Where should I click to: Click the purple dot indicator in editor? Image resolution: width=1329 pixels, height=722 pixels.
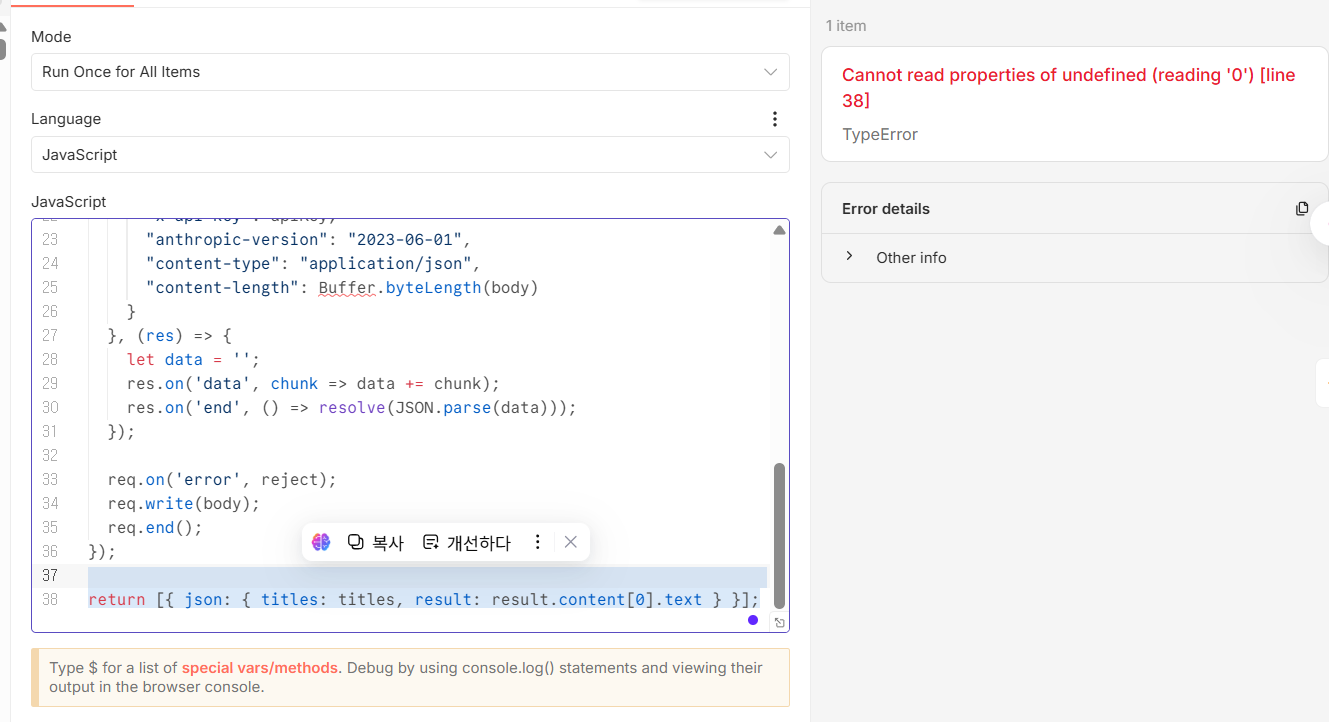[x=753, y=620]
